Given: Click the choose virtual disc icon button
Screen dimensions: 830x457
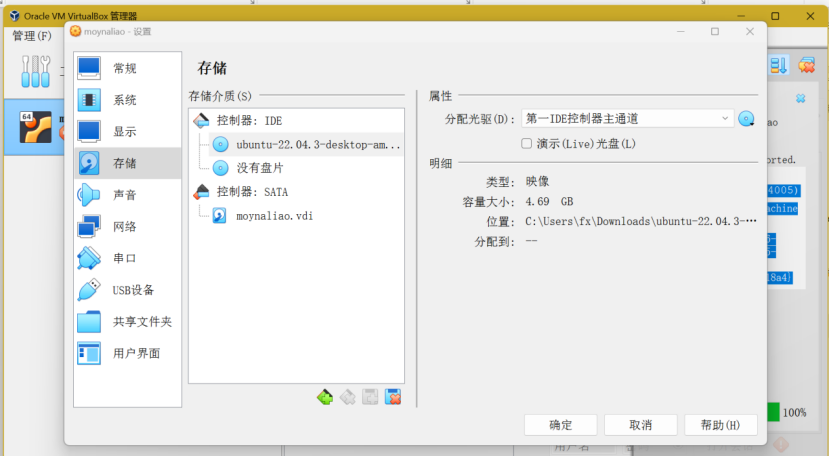Looking at the screenshot, I should [x=746, y=119].
